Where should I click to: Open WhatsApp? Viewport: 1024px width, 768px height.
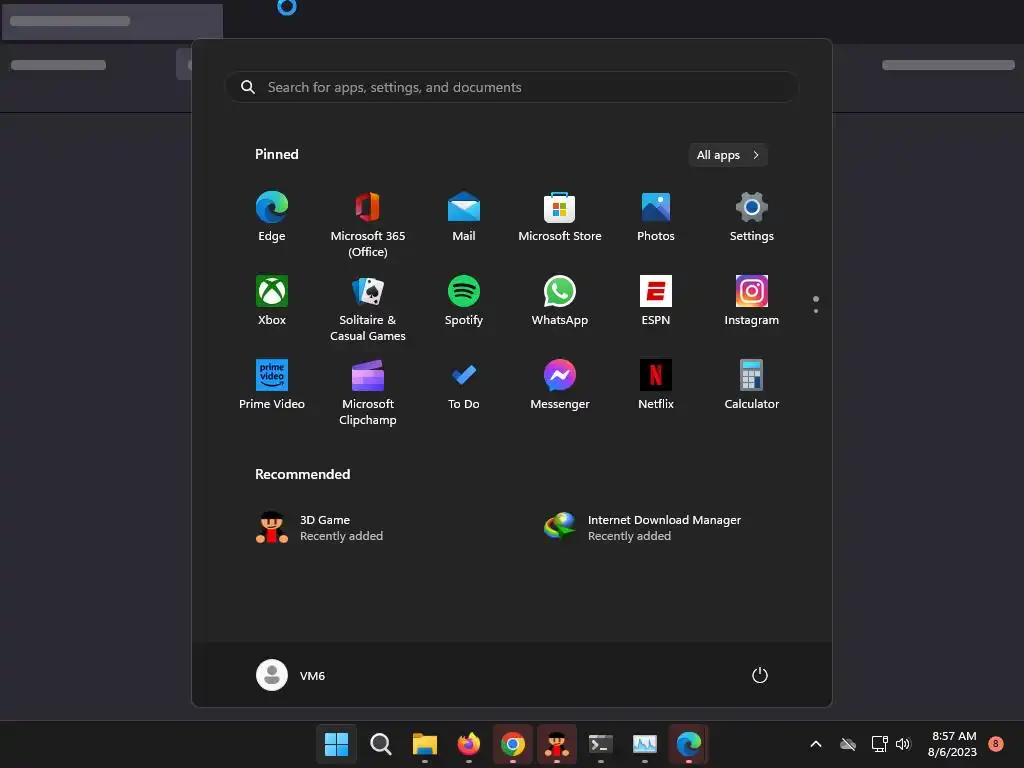tap(560, 301)
